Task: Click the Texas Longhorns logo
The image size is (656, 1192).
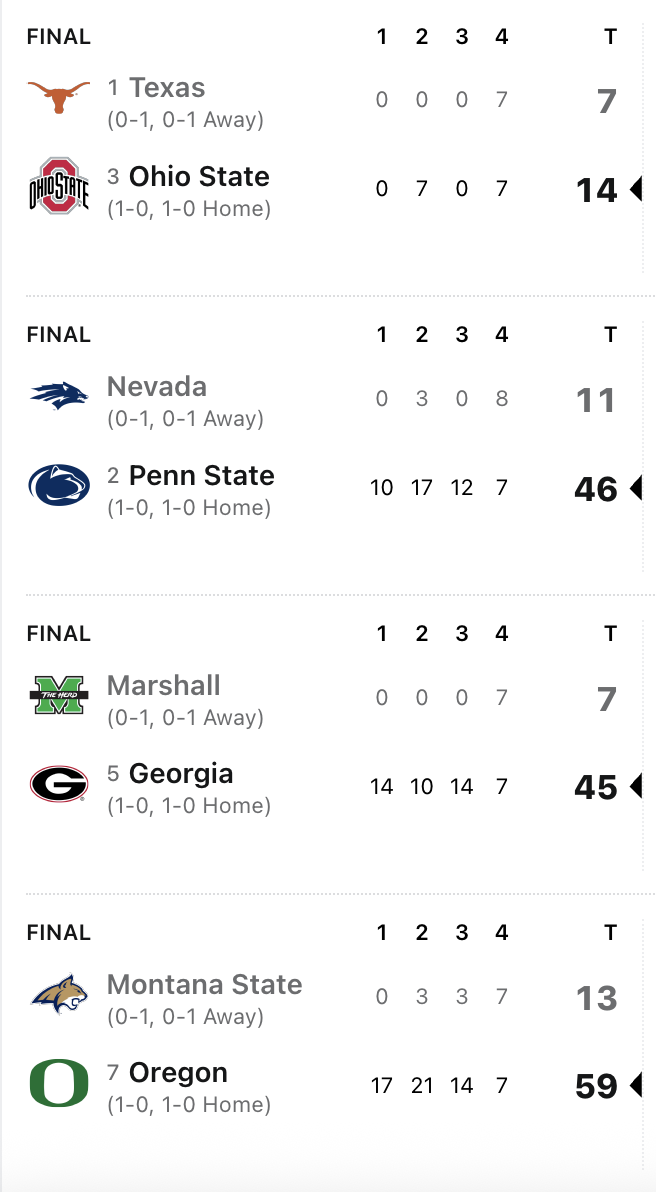Action: (x=59, y=98)
